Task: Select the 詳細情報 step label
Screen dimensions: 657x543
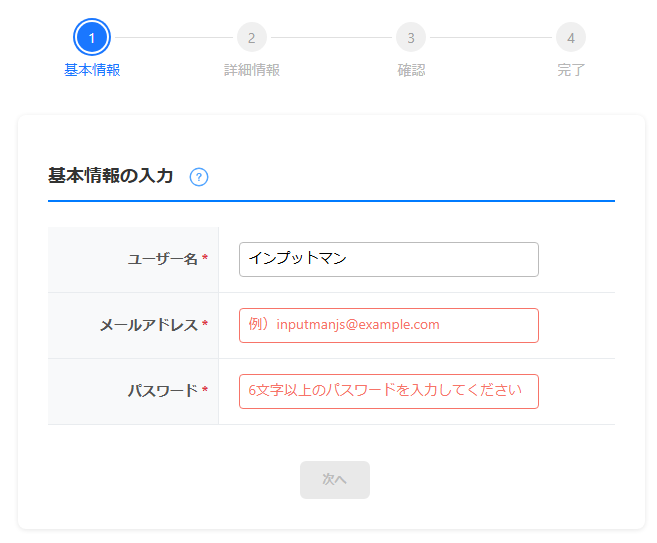Action: [252, 70]
